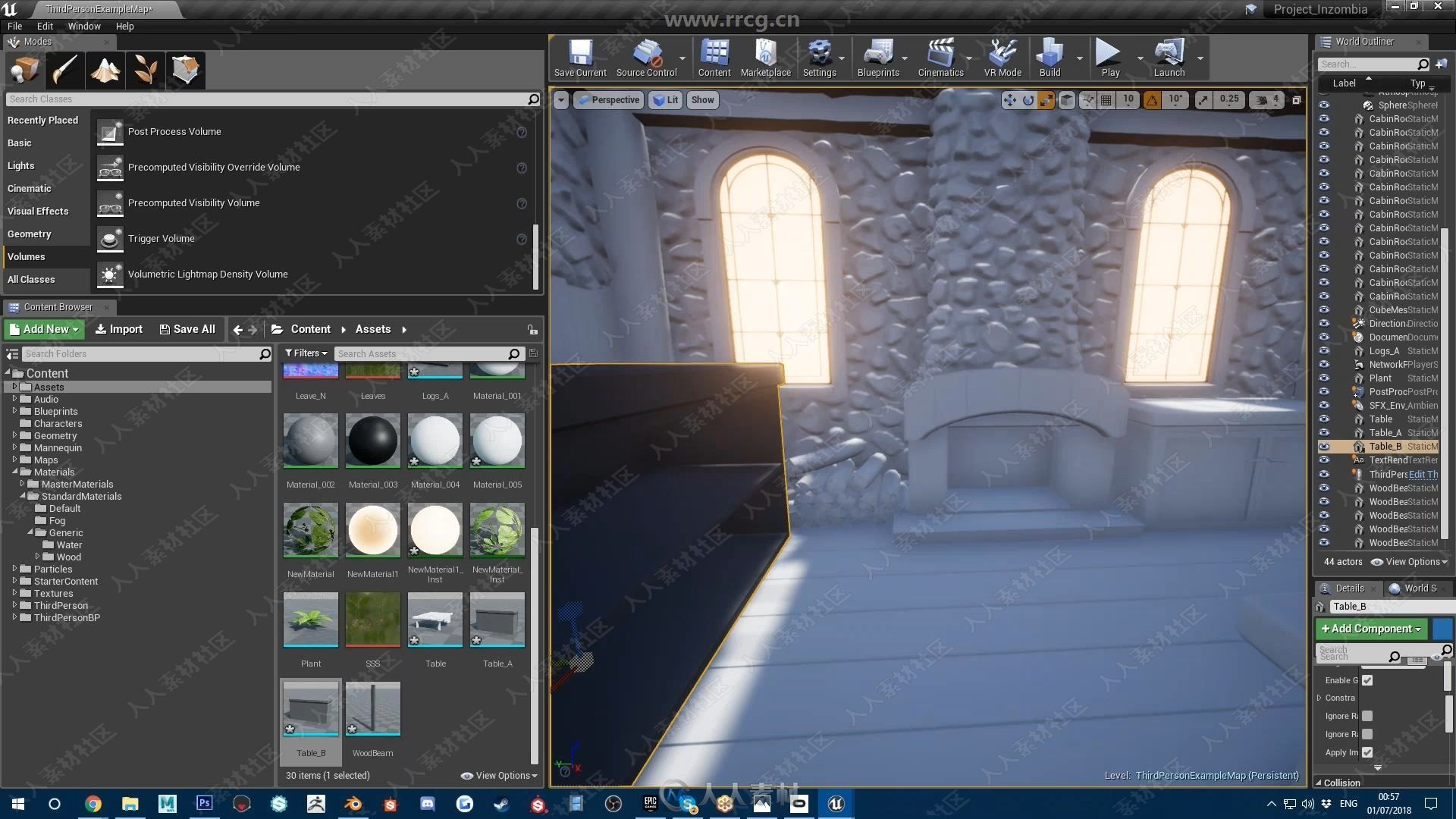Toggle visibility of Plant actor
This screenshot has width=1456, height=819.
pos(1324,378)
